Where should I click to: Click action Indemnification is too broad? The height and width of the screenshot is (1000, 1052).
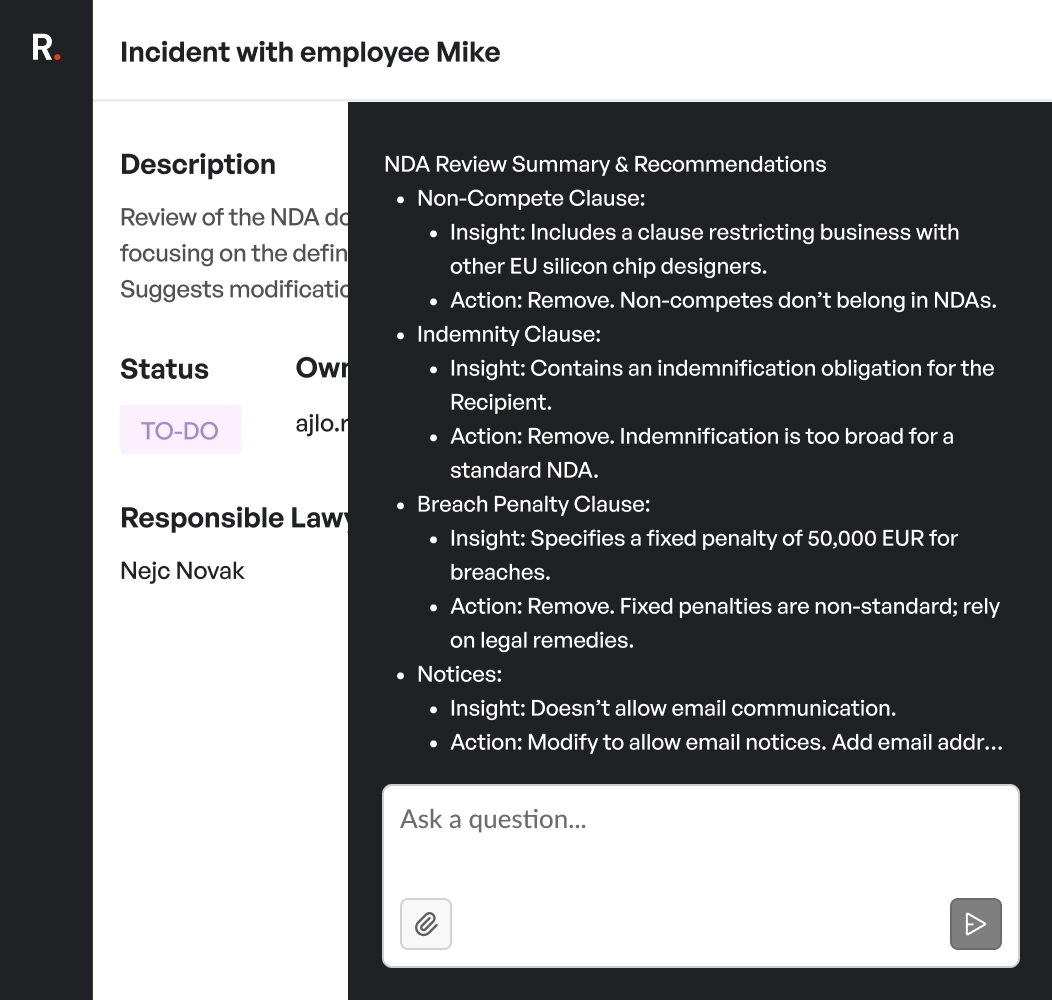702,453
